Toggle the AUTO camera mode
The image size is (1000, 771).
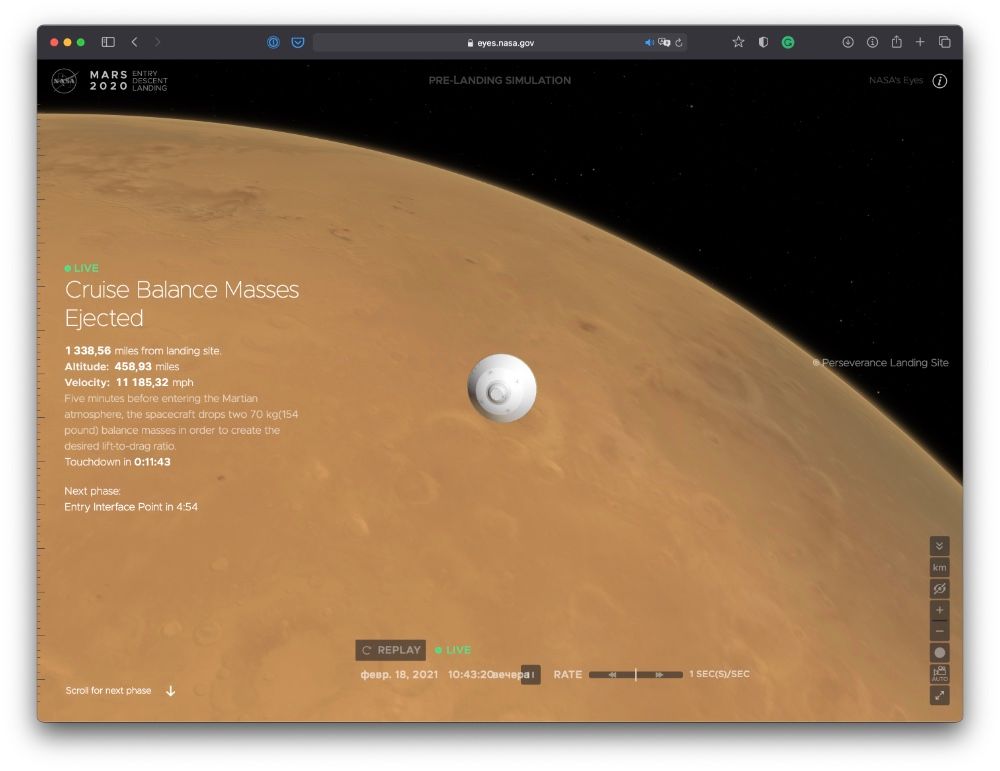pos(939,674)
